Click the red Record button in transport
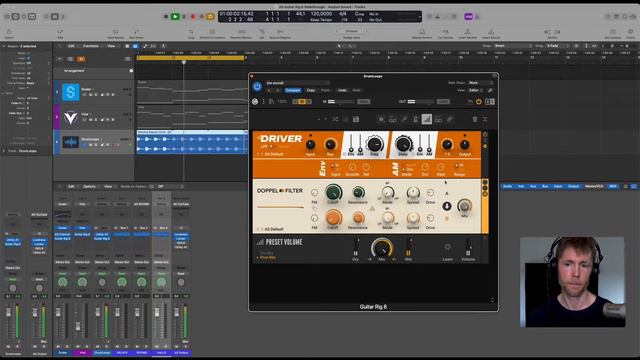Screen dimensions: 640x360 (193, 17)
